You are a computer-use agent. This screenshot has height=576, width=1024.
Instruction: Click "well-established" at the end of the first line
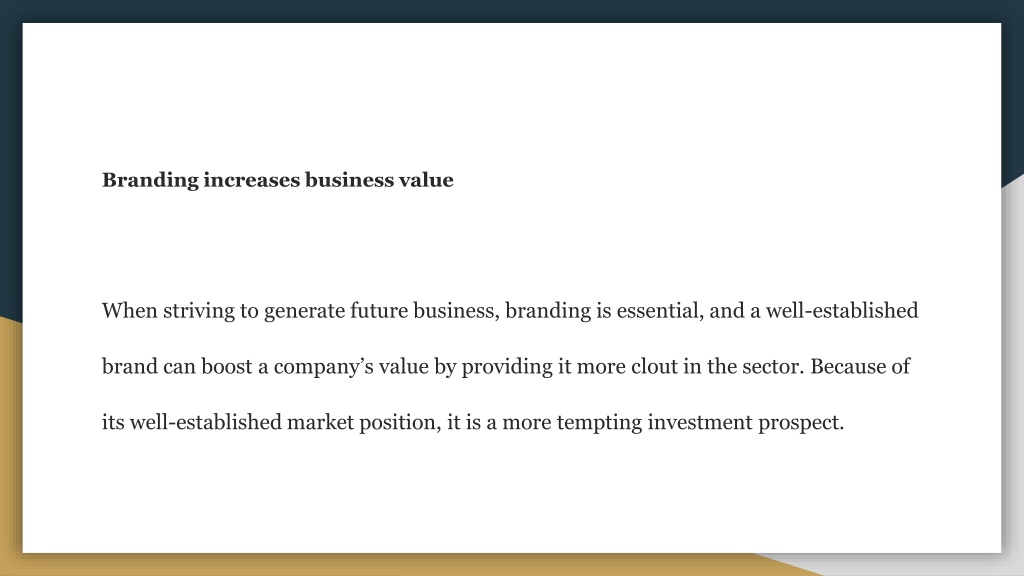tap(842, 310)
